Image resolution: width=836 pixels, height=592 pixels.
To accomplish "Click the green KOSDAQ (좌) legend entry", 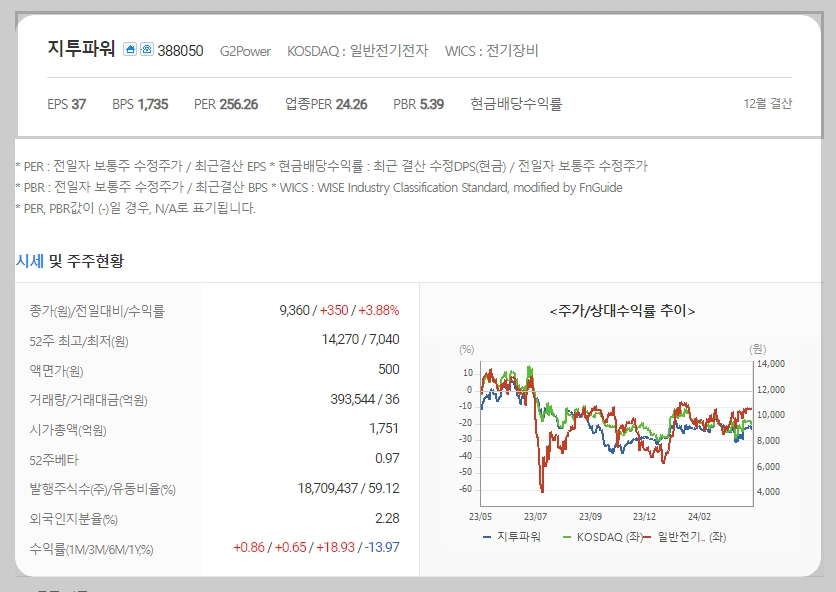I will 602,537.
